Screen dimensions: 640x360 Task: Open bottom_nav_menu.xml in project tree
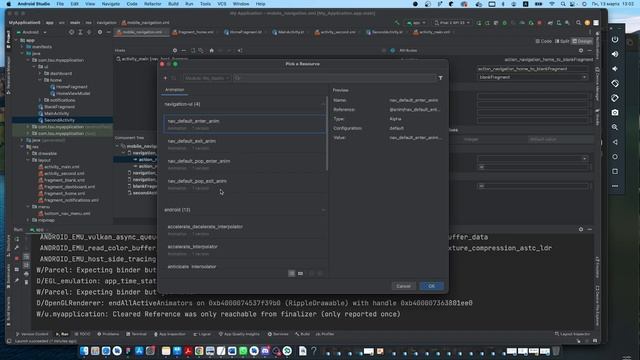pos(67,213)
